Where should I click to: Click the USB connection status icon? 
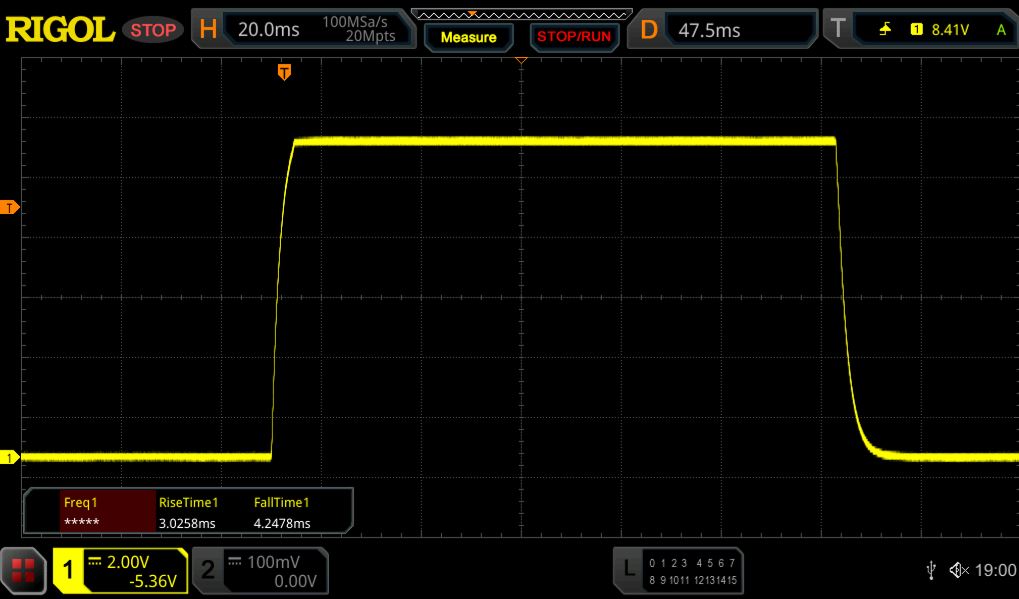click(931, 570)
